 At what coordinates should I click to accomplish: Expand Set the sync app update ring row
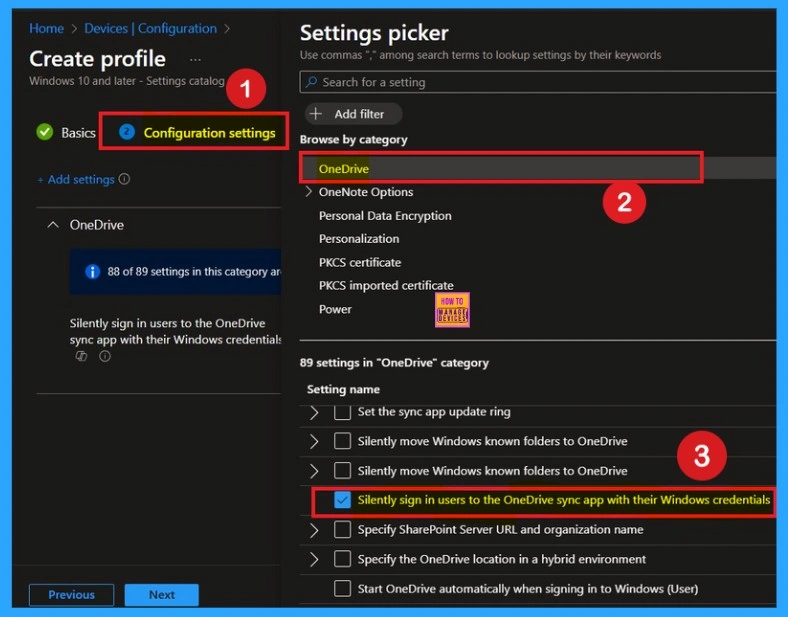point(314,413)
